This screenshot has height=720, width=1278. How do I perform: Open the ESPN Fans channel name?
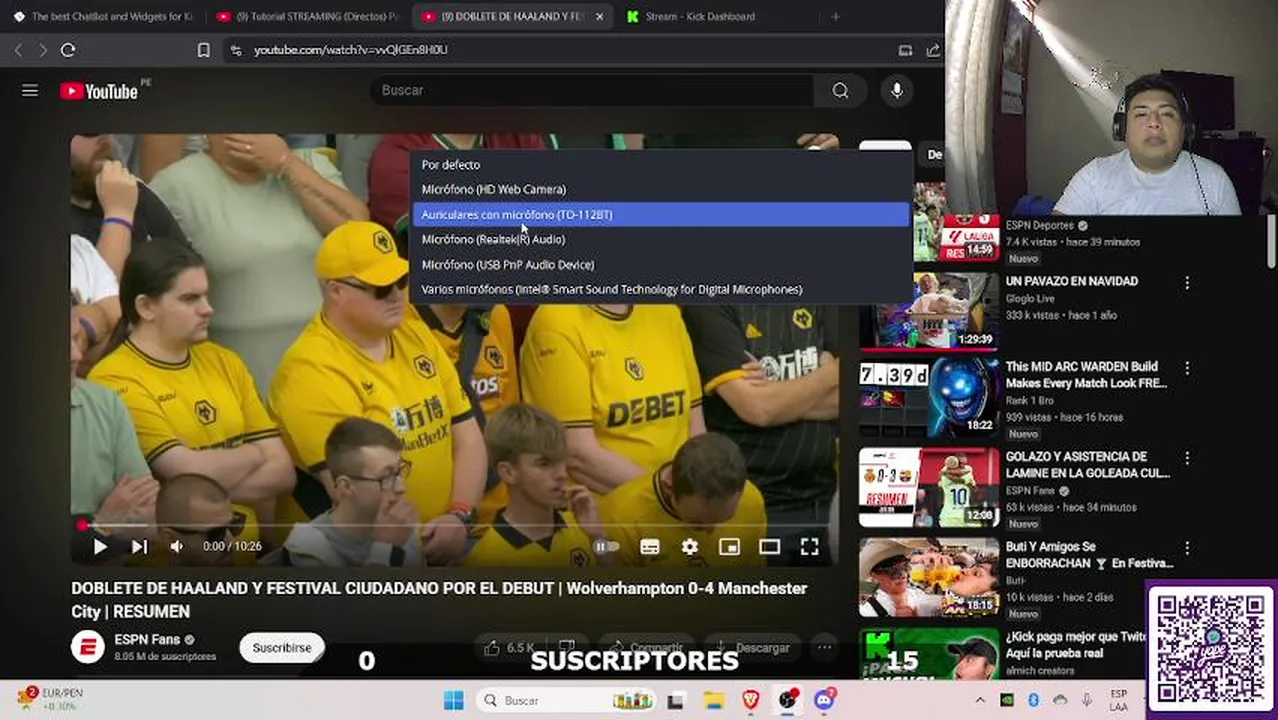click(147, 640)
